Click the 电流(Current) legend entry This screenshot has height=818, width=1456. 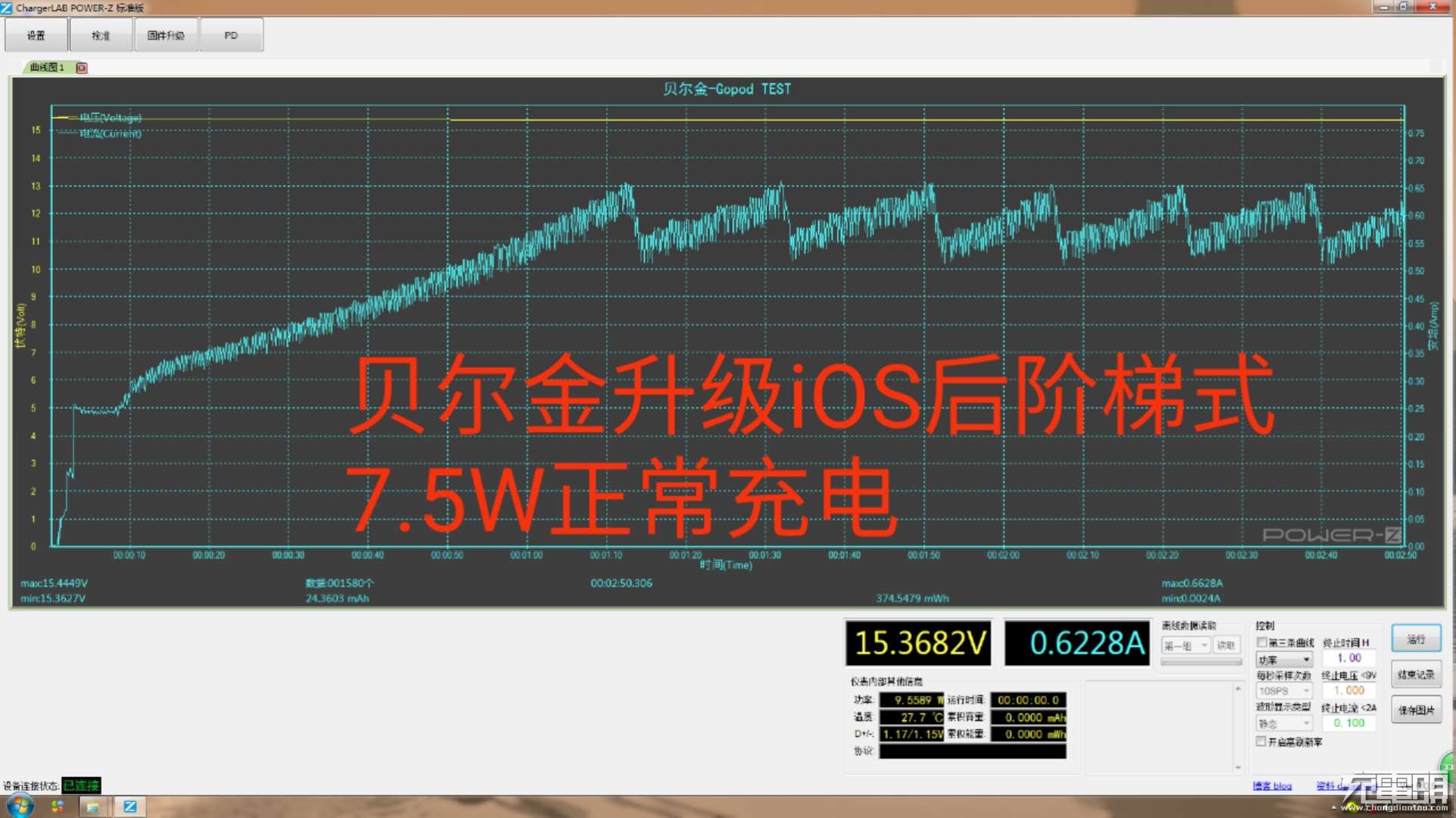(111, 133)
